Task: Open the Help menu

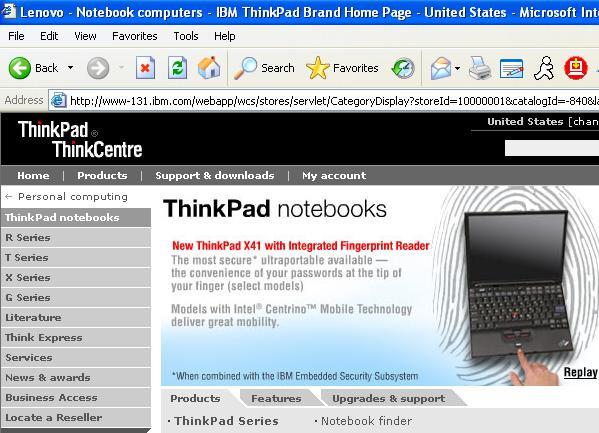Action: (x=224, y=36)
